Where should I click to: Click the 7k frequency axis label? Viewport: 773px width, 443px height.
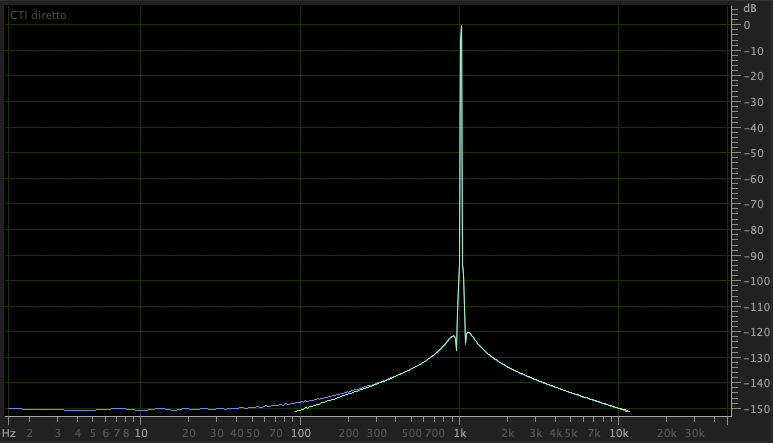[x=594, y=433]
